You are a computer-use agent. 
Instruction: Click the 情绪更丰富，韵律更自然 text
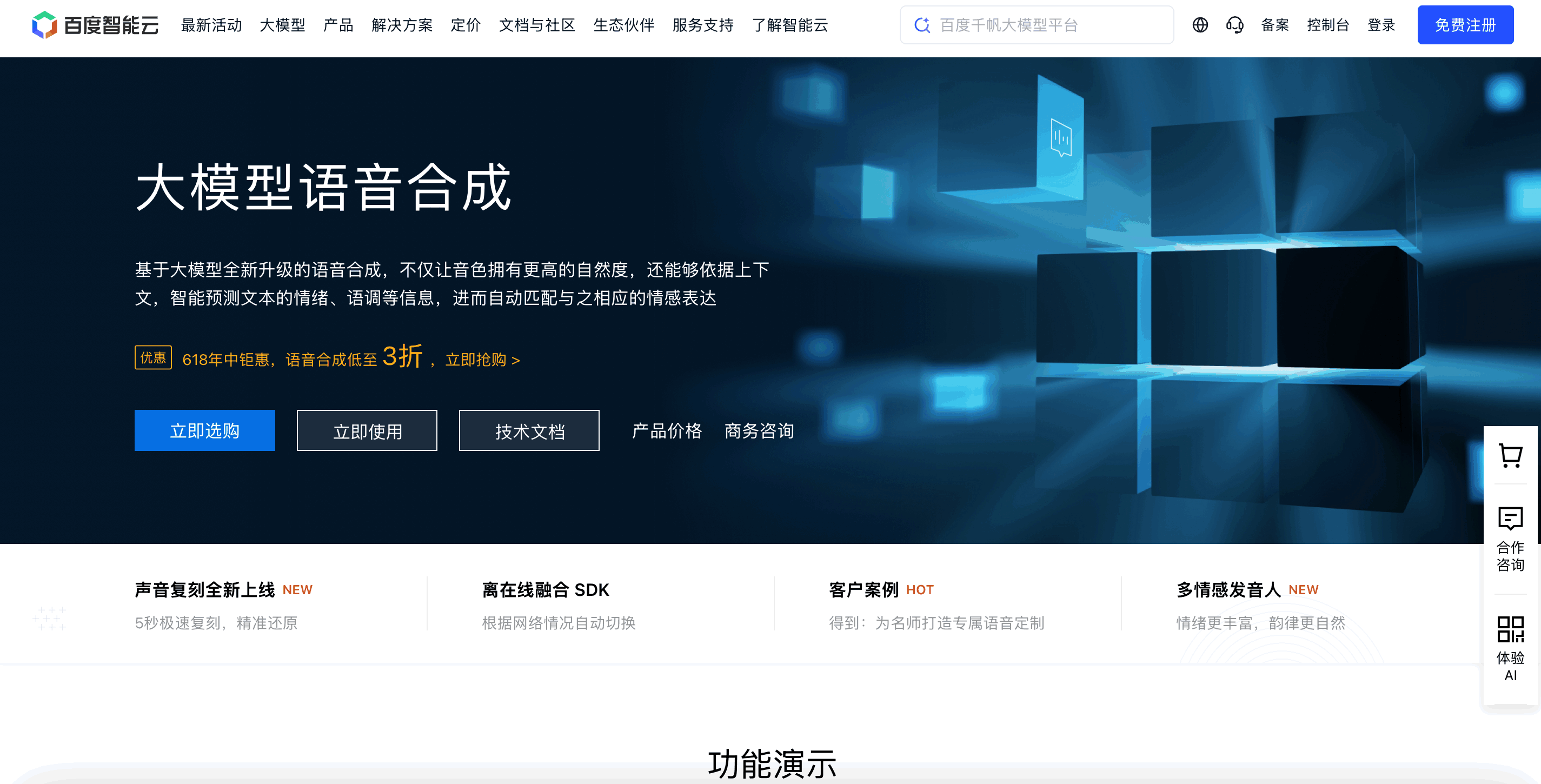point(1260,623)
